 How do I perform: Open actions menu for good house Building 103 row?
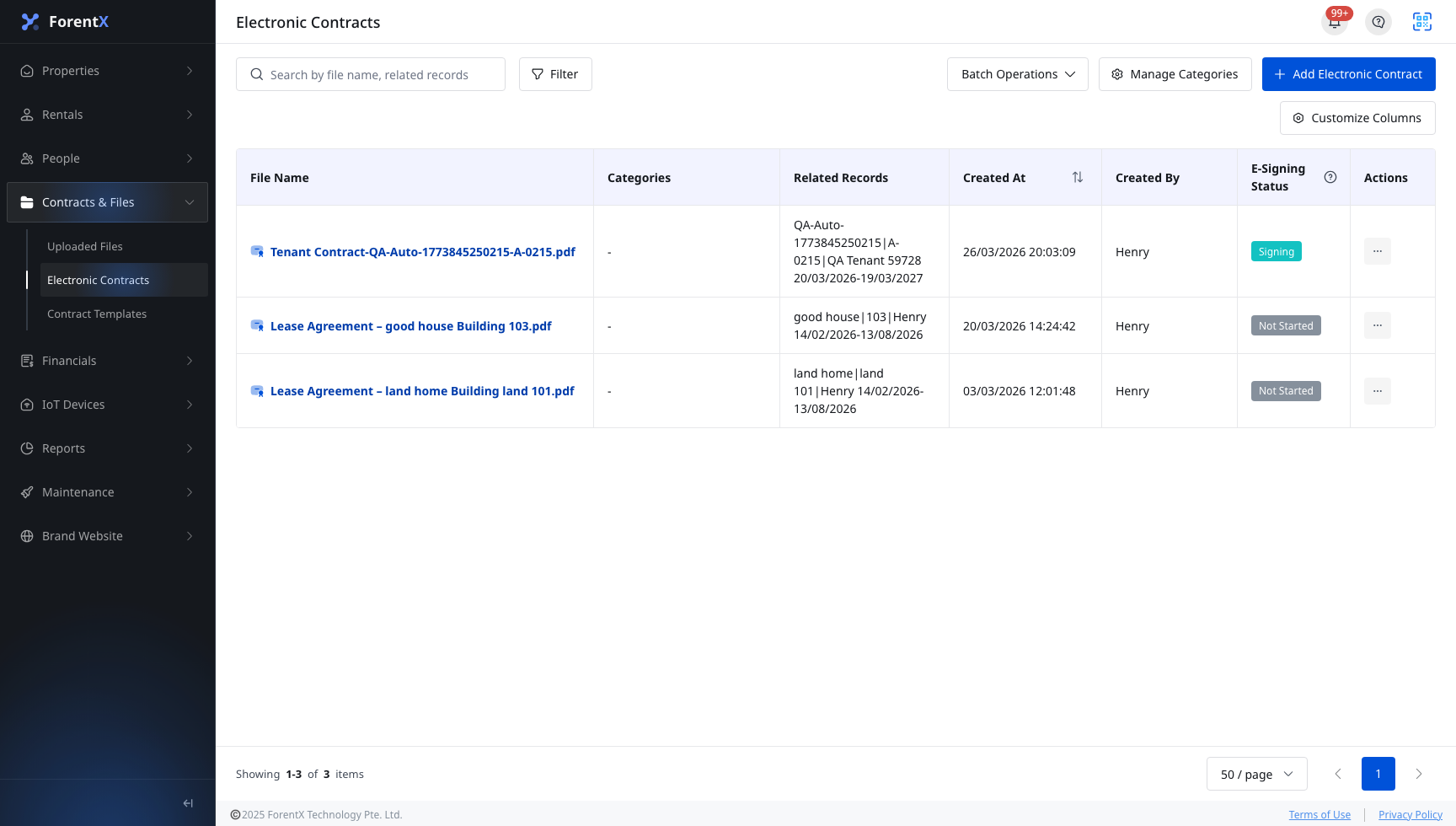coord(1378,325)
